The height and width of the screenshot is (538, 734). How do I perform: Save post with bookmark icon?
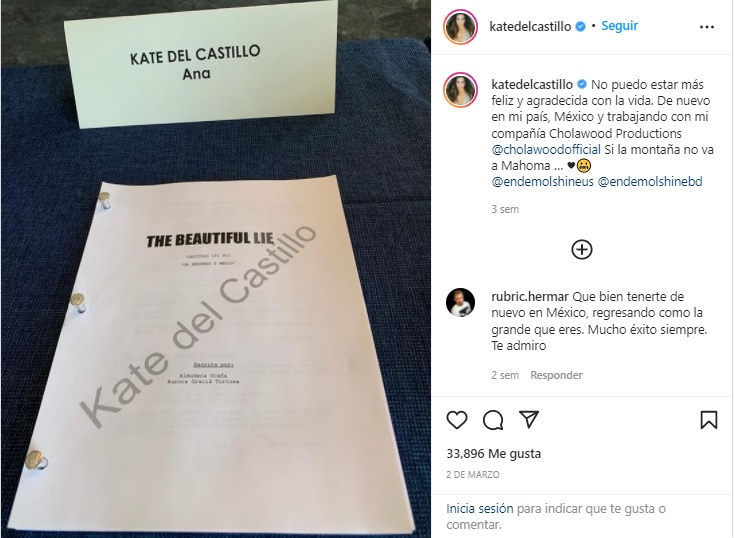pyautogui.click(x=709, y=420)
